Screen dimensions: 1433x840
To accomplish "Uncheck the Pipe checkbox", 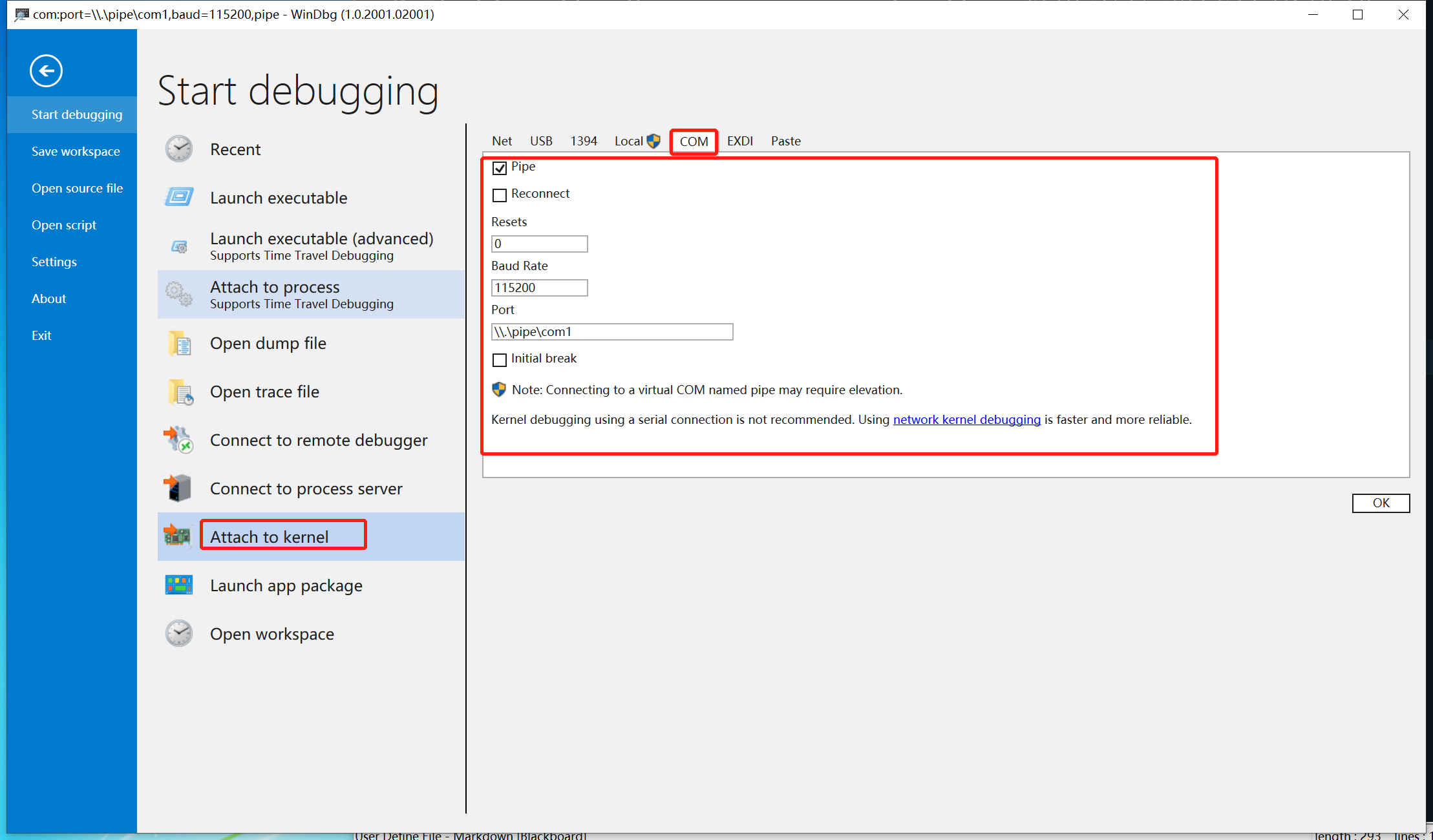I will pyautogui.click(x=499, y=168).
